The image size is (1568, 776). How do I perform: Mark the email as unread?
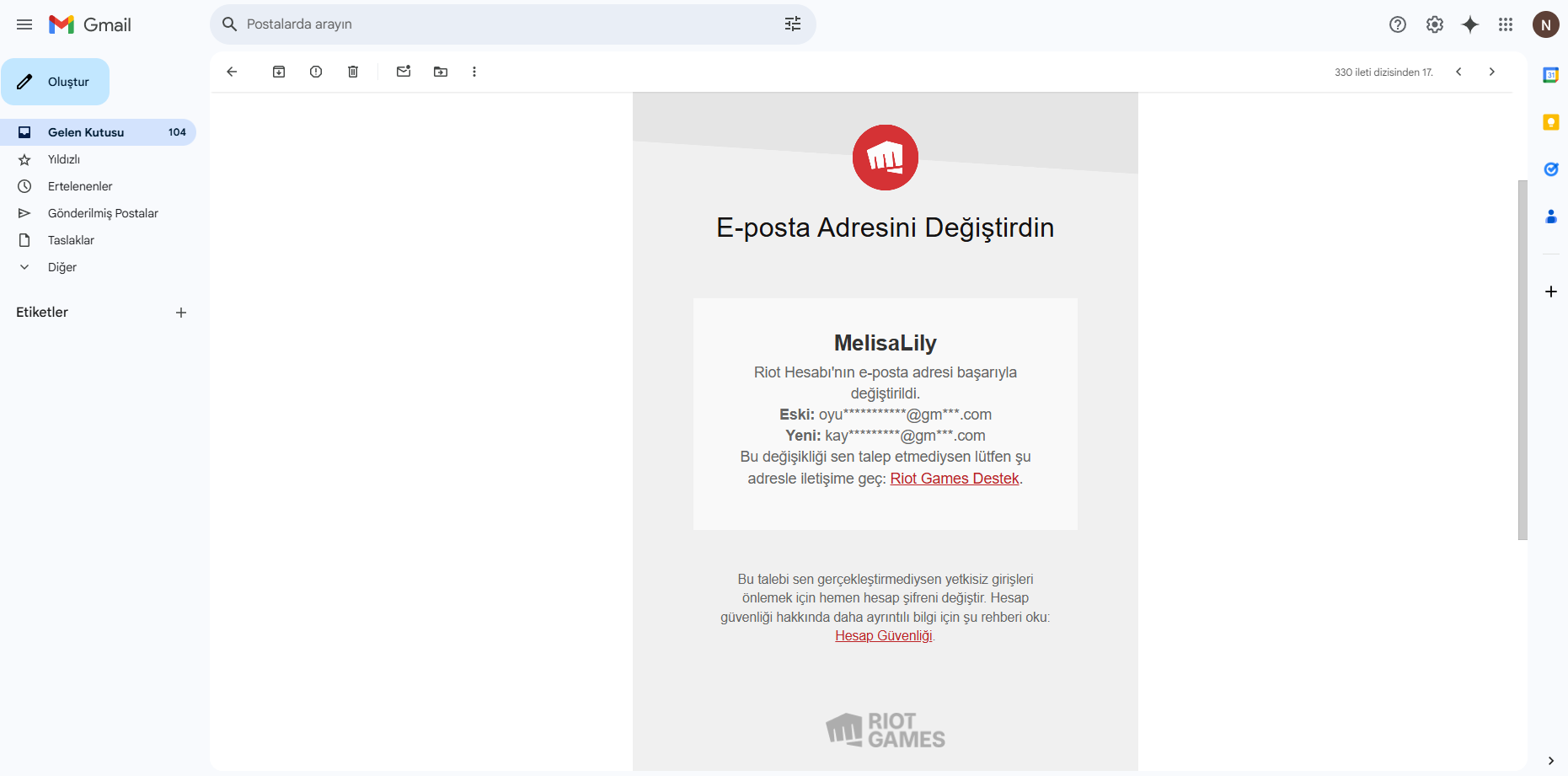coord(404,72)
